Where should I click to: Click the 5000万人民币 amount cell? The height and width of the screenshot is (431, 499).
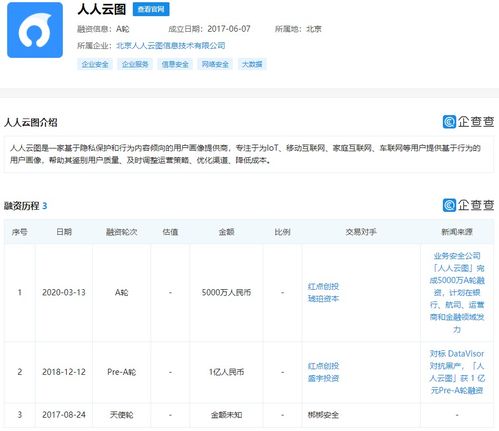(x=226, y=292)
